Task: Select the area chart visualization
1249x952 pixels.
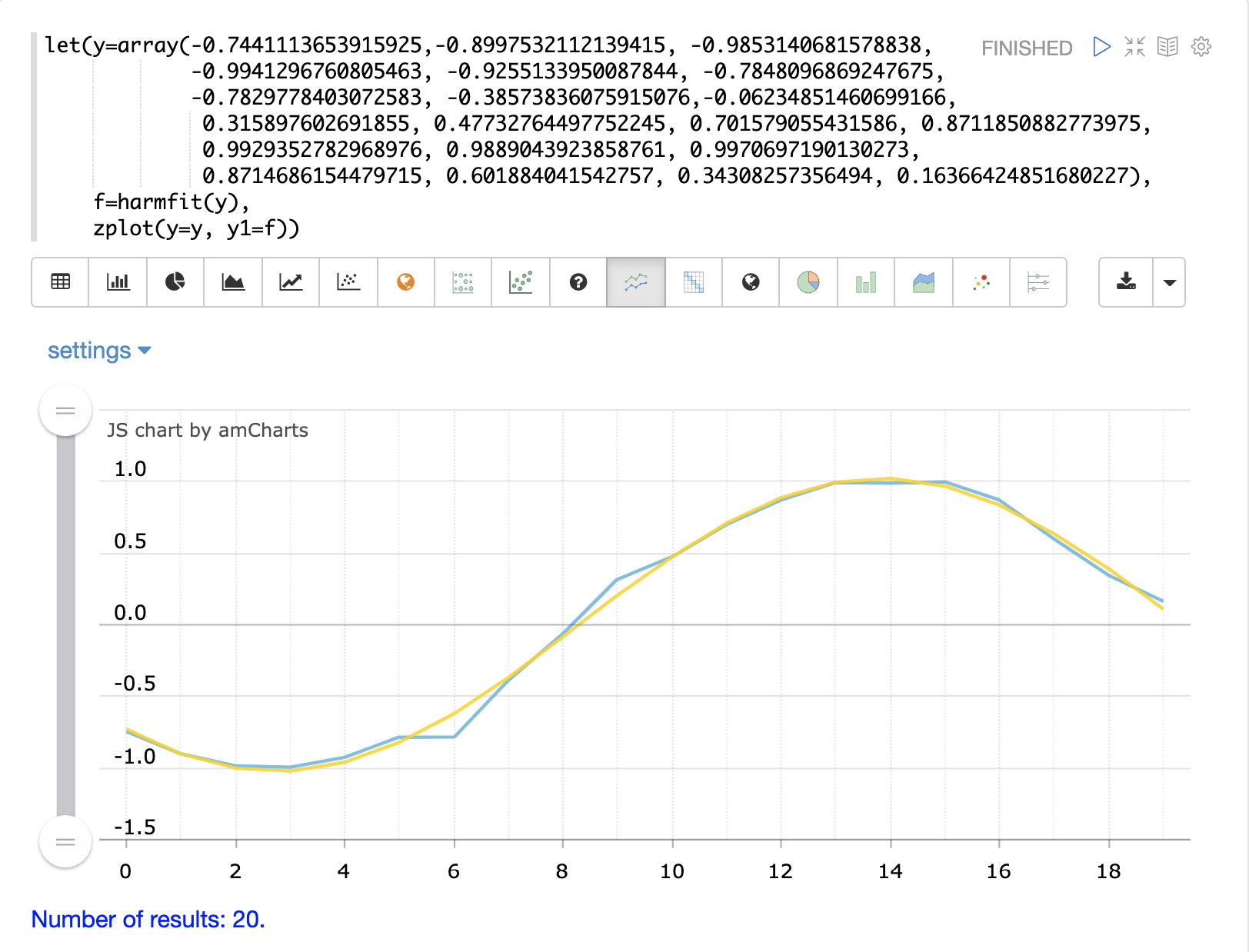Action: [x=233, y=282]
